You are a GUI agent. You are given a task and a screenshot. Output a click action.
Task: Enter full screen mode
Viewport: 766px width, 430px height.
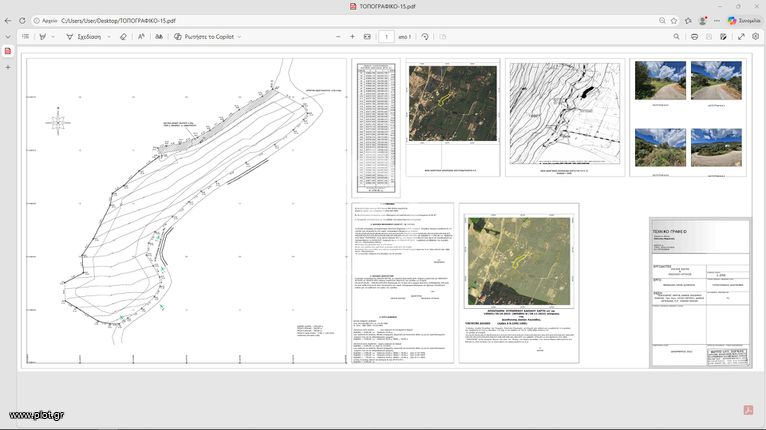pos(741,37)
